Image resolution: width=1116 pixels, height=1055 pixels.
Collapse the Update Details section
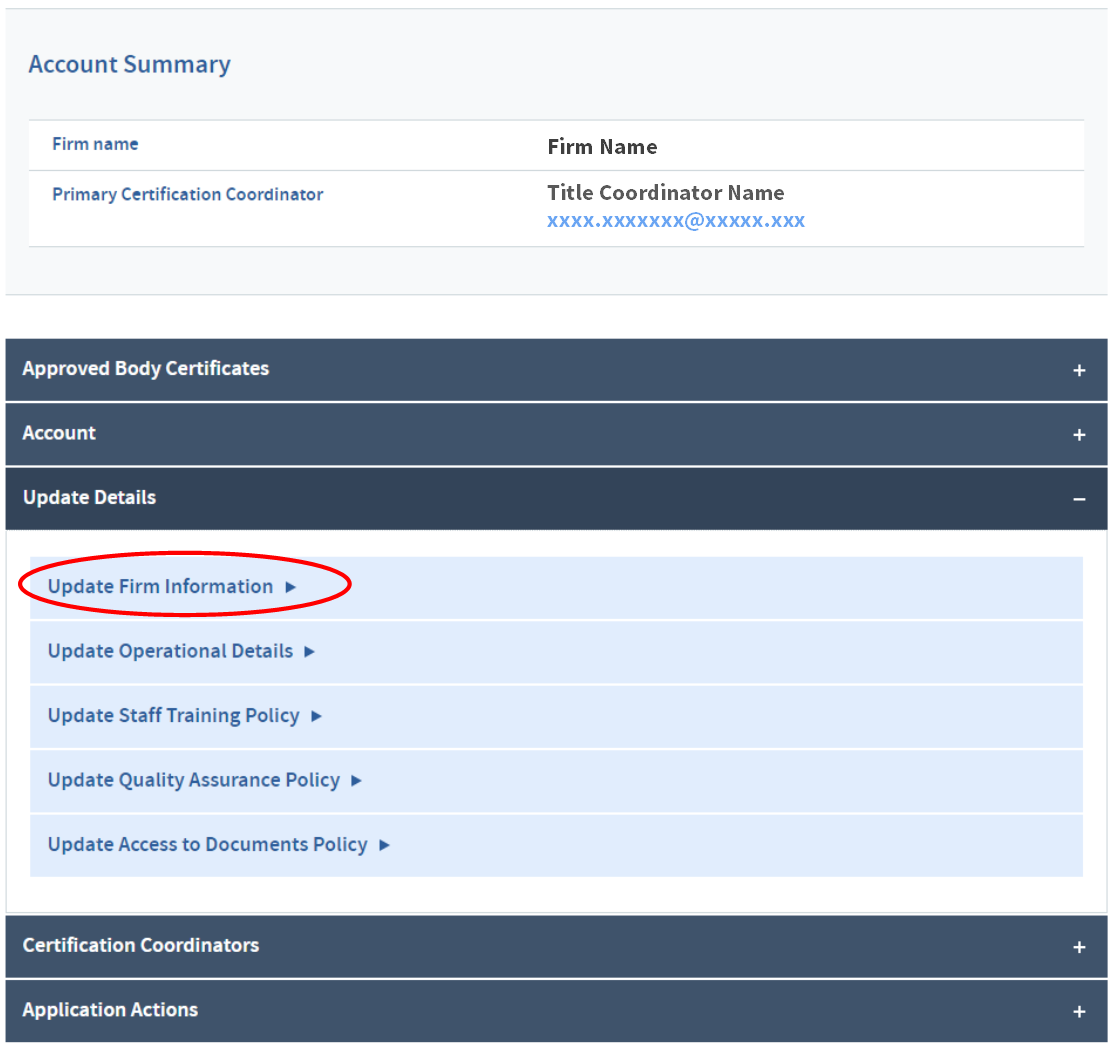(x=557, y=498)
